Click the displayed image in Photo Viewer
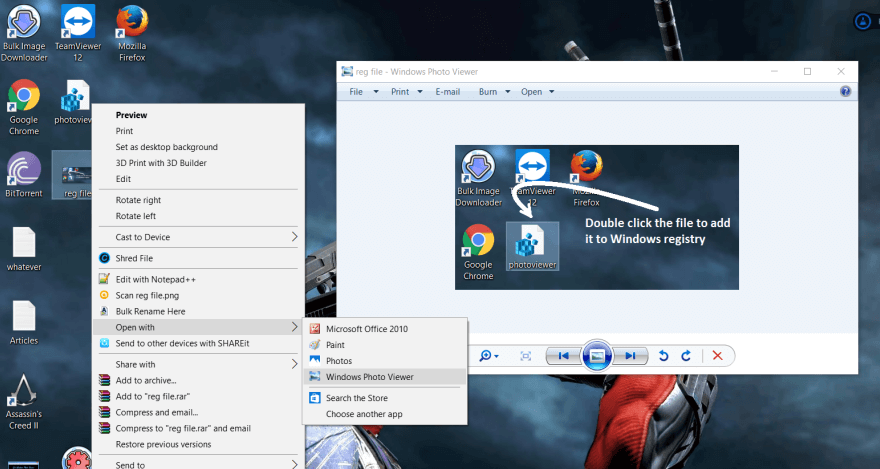The image size is (880, 469). [597, 218]
